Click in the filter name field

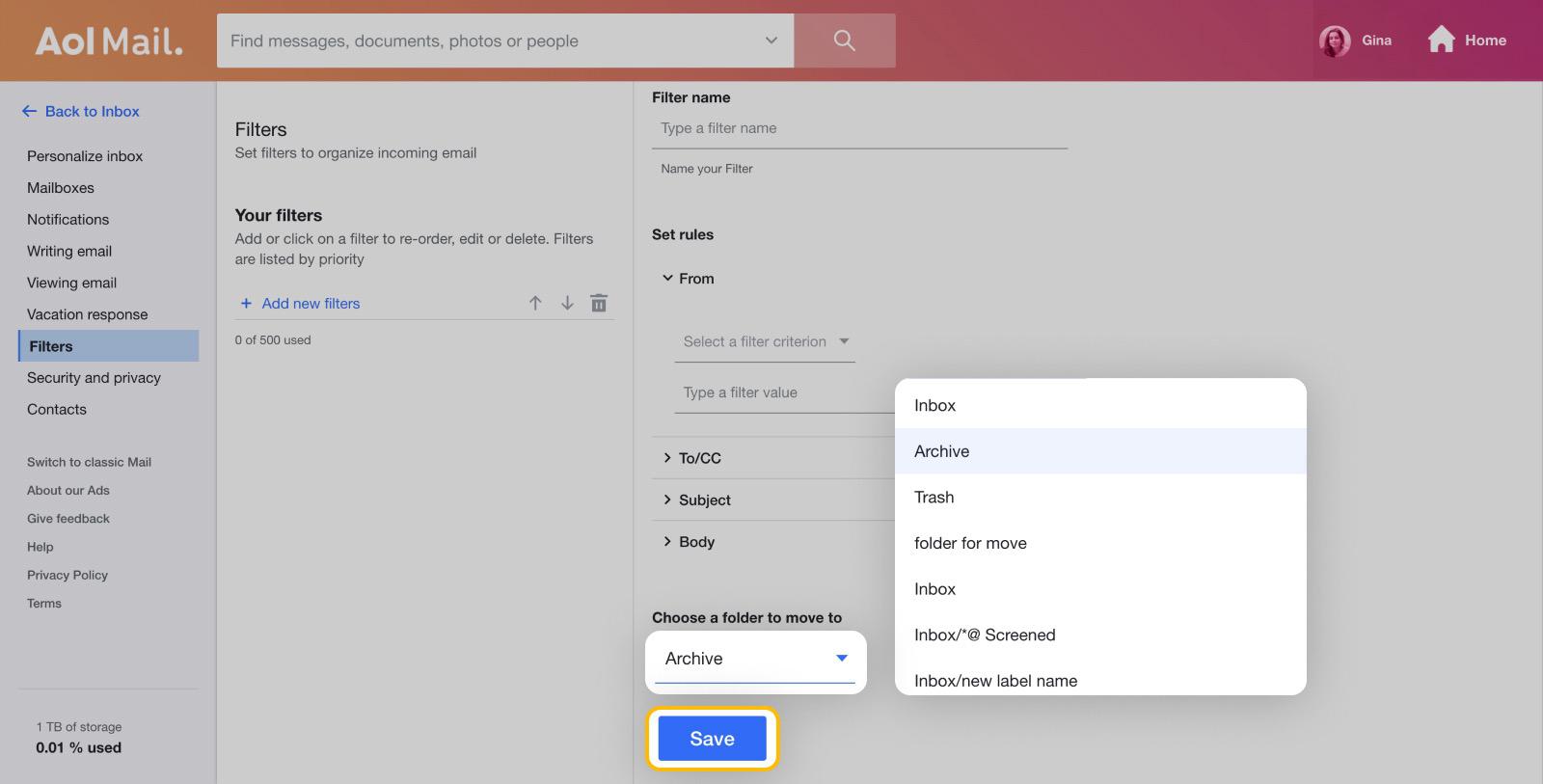[x=859, y=128]
